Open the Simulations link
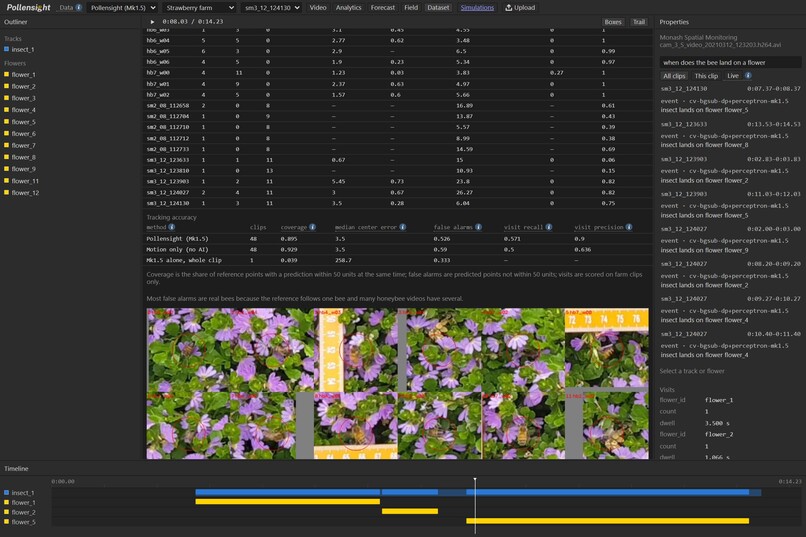Image resolution: width=806 pixels, height=537 pixels. tap(477, 8)
